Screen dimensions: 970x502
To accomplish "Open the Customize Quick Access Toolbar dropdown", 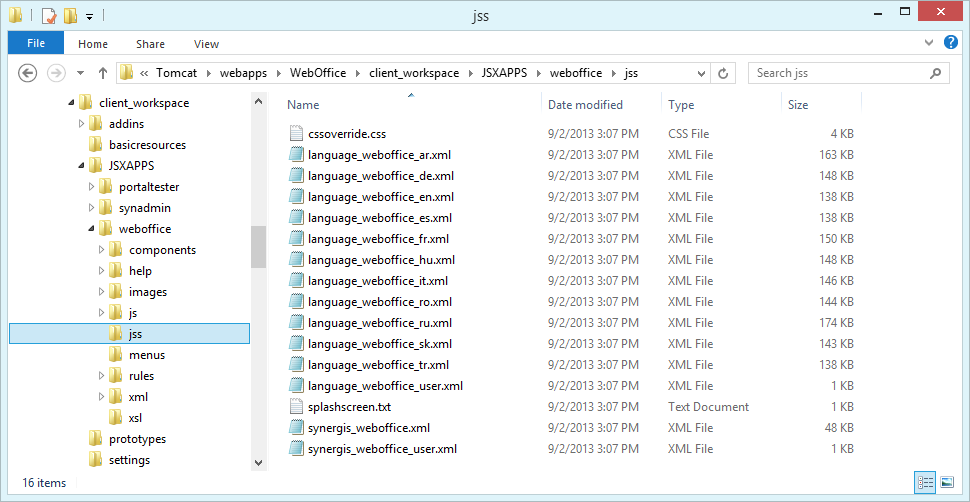I will click(x=89, y=17).
